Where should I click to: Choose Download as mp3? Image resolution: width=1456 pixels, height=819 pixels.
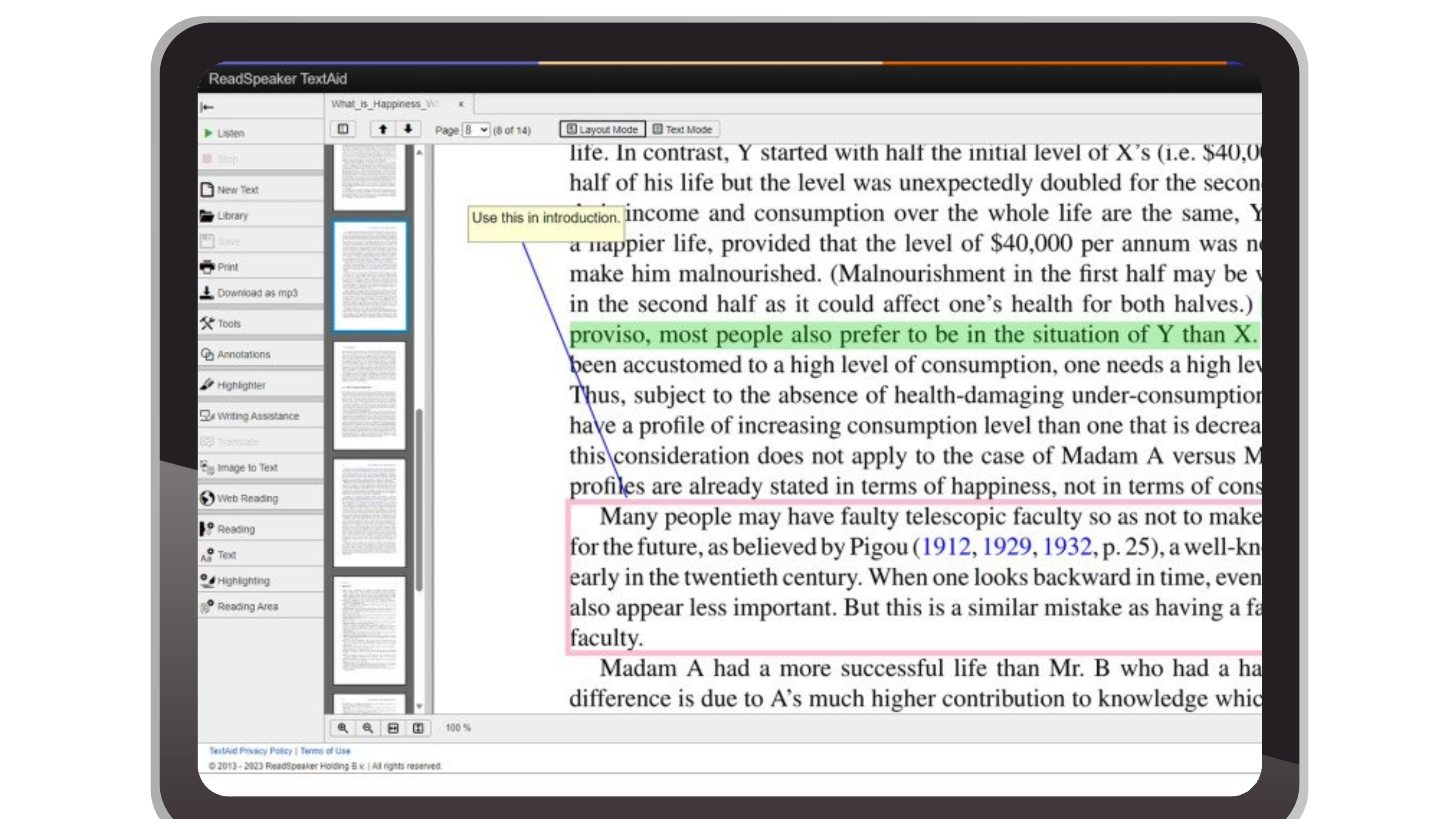tap(260, 293)
